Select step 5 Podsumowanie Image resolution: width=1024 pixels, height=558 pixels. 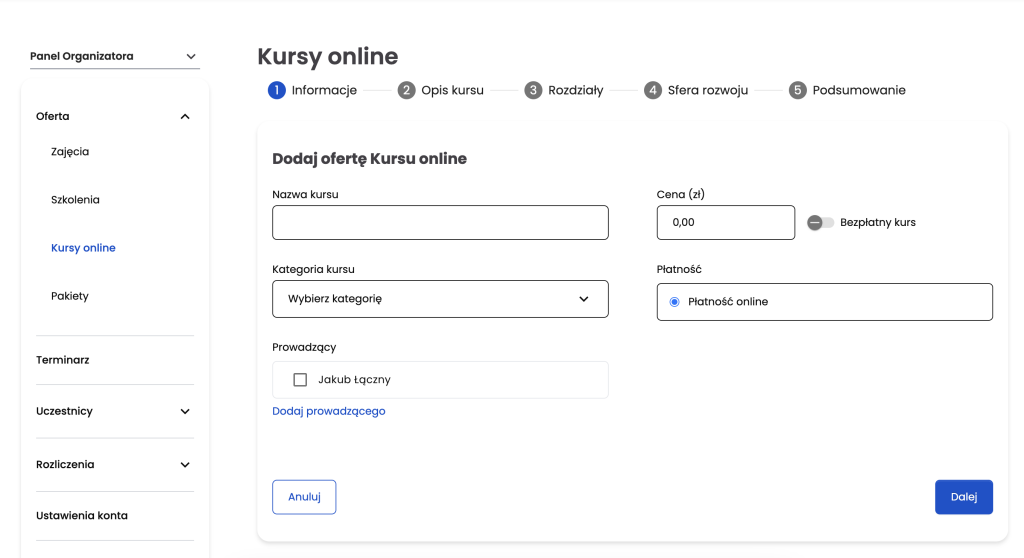click(847, 90)
